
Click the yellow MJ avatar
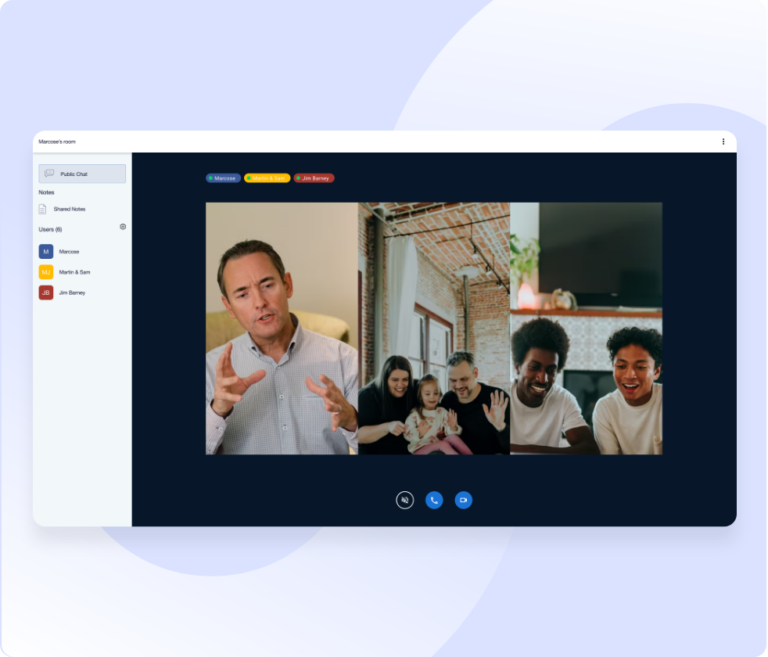[x=46, y=272]
